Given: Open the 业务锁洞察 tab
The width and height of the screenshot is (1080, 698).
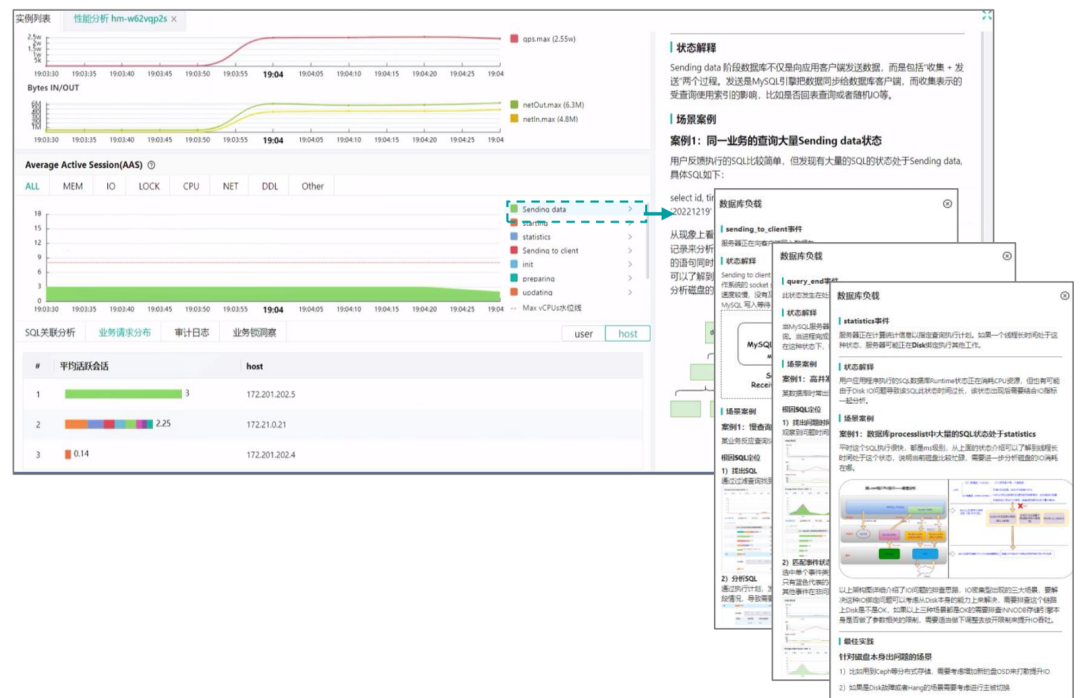Looking at the screenshot, I should pos(254,333).
